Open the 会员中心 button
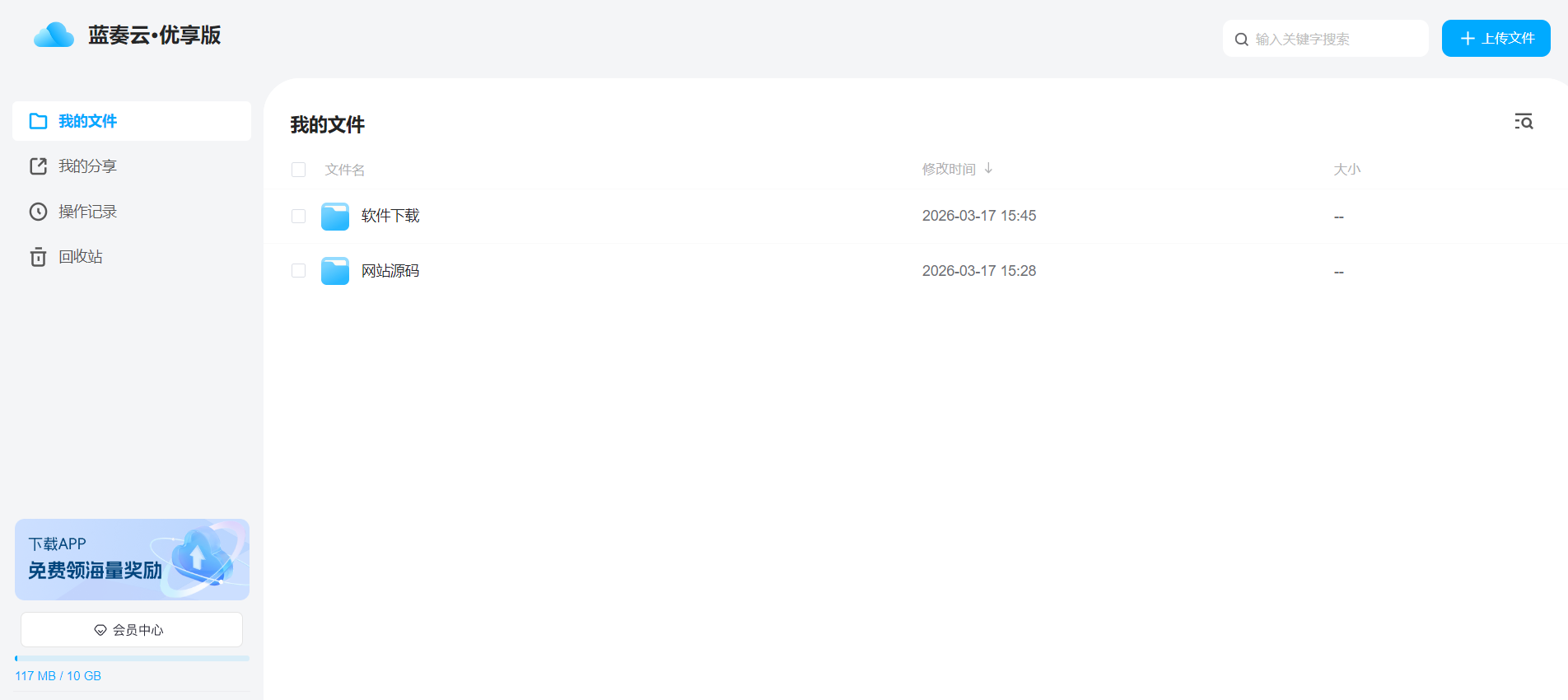Viewport: 1568px width, 700px height. [x=132, y=629]
